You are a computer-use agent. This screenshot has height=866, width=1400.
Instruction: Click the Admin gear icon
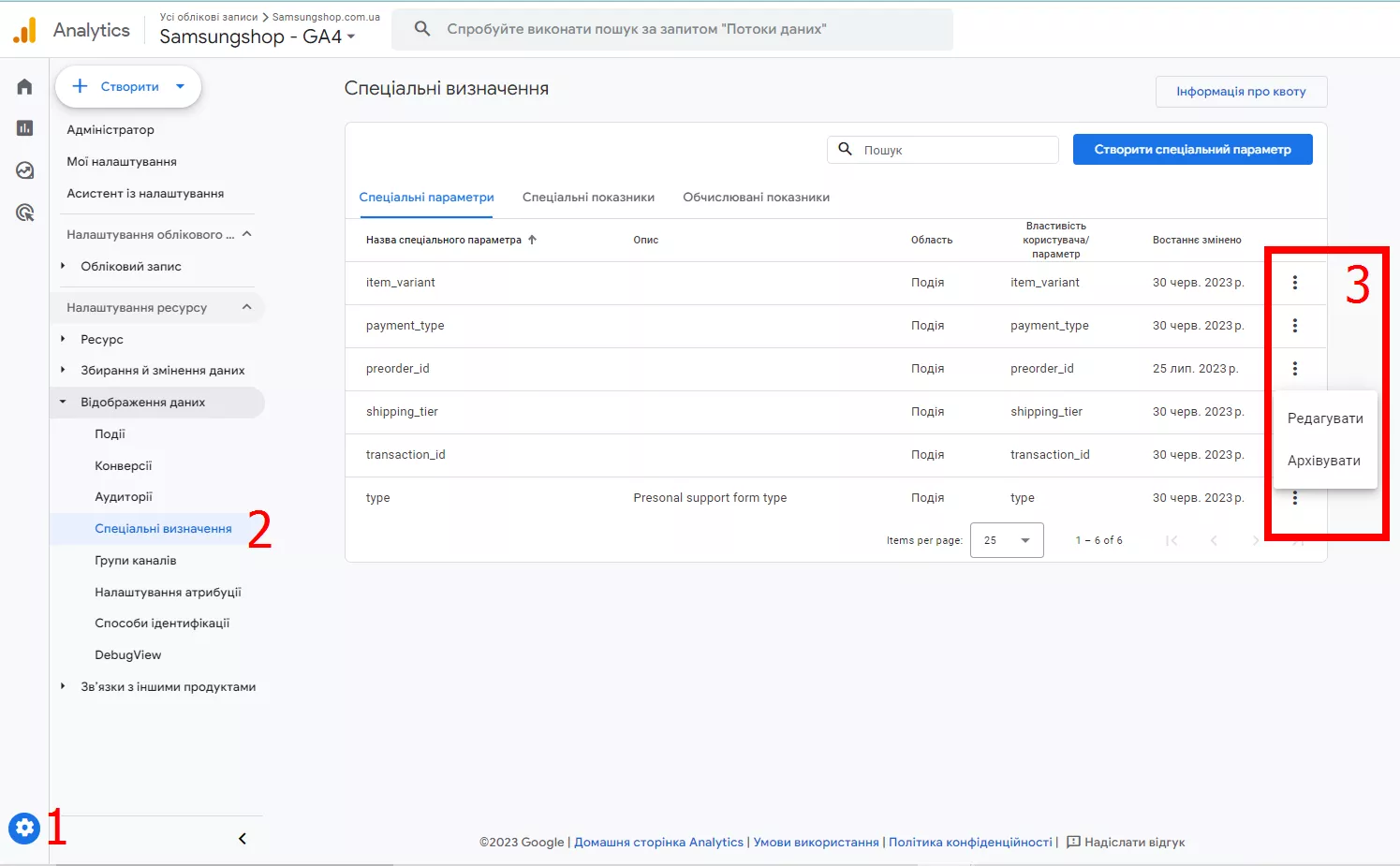24,828
